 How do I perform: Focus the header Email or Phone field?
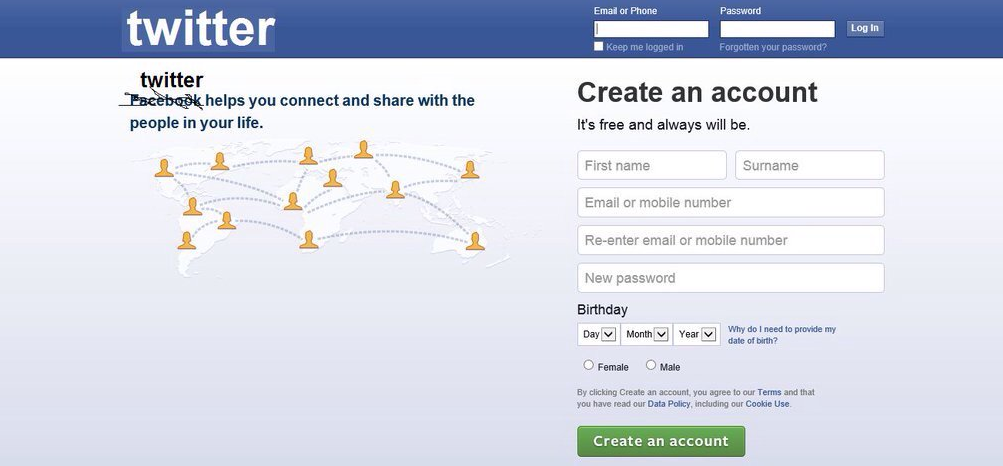[651, 29]
